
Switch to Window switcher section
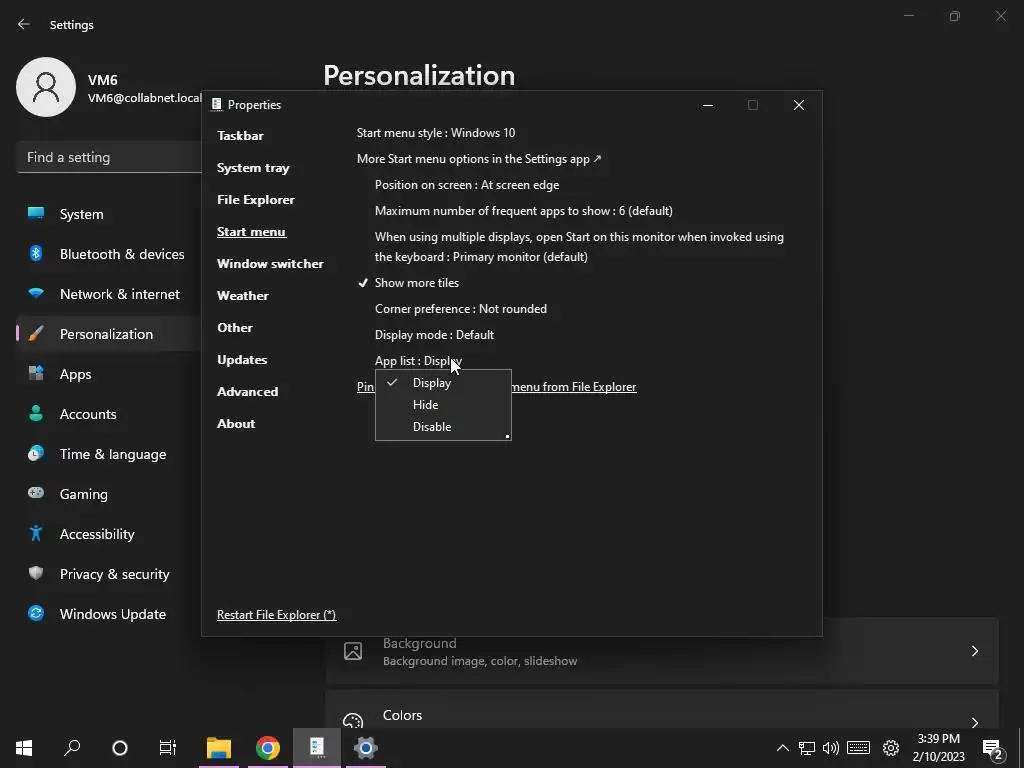(x=270, y=264)
